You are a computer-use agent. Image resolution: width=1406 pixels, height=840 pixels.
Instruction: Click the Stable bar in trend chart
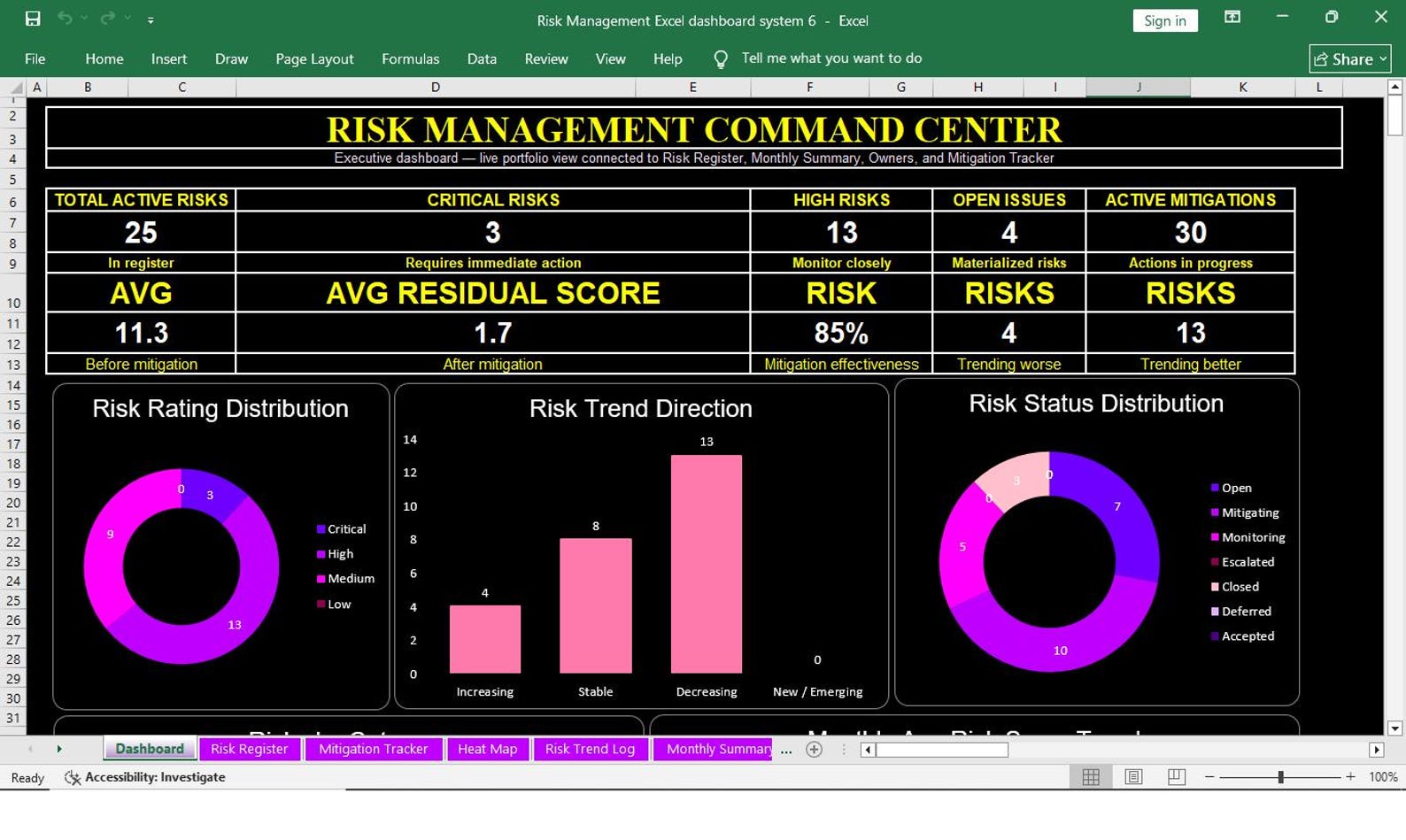(595, 605)
